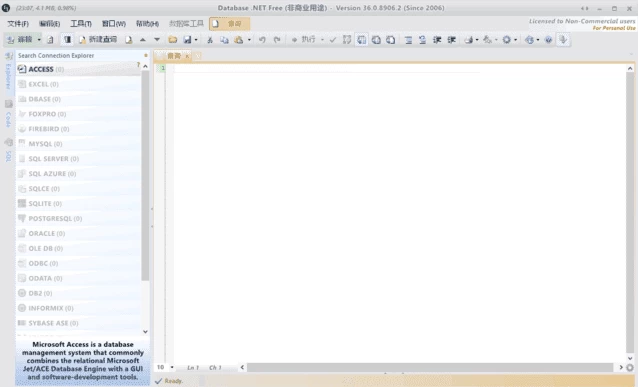Click the up triangle toolbar icon
This screenshot has height=387, width=638.
142,39
